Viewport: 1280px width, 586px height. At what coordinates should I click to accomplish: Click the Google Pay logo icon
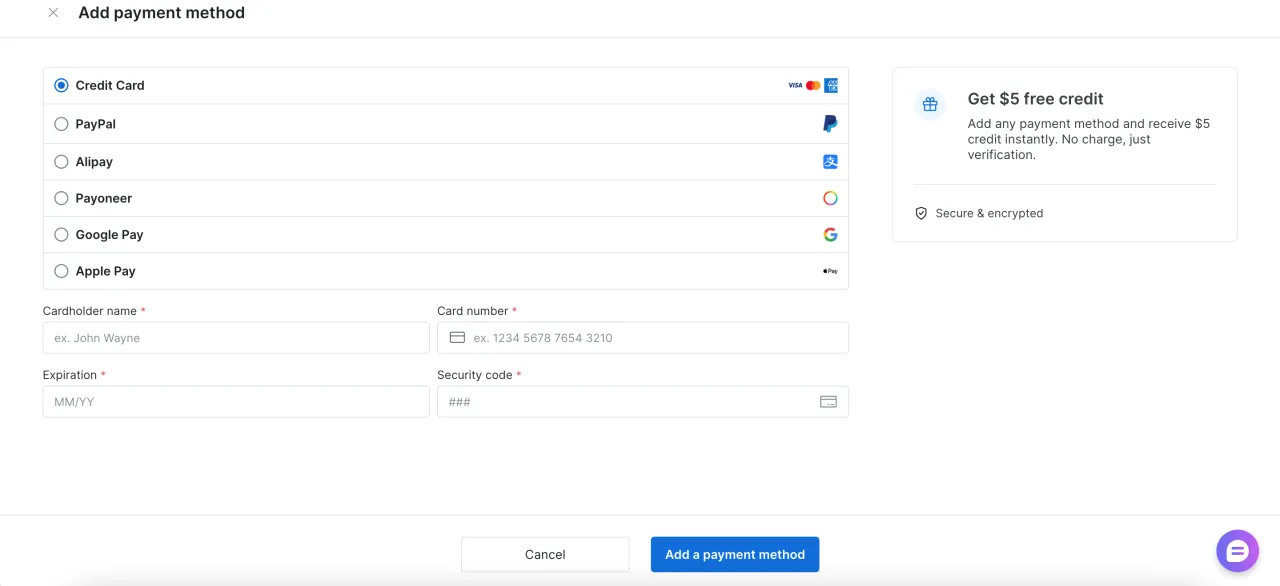tap(830, 235)
